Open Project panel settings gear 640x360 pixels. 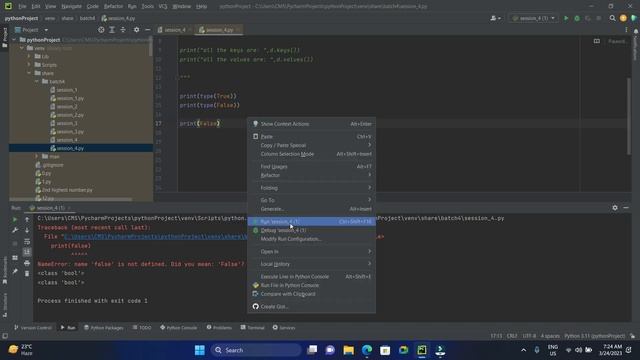tap(136, 30)
